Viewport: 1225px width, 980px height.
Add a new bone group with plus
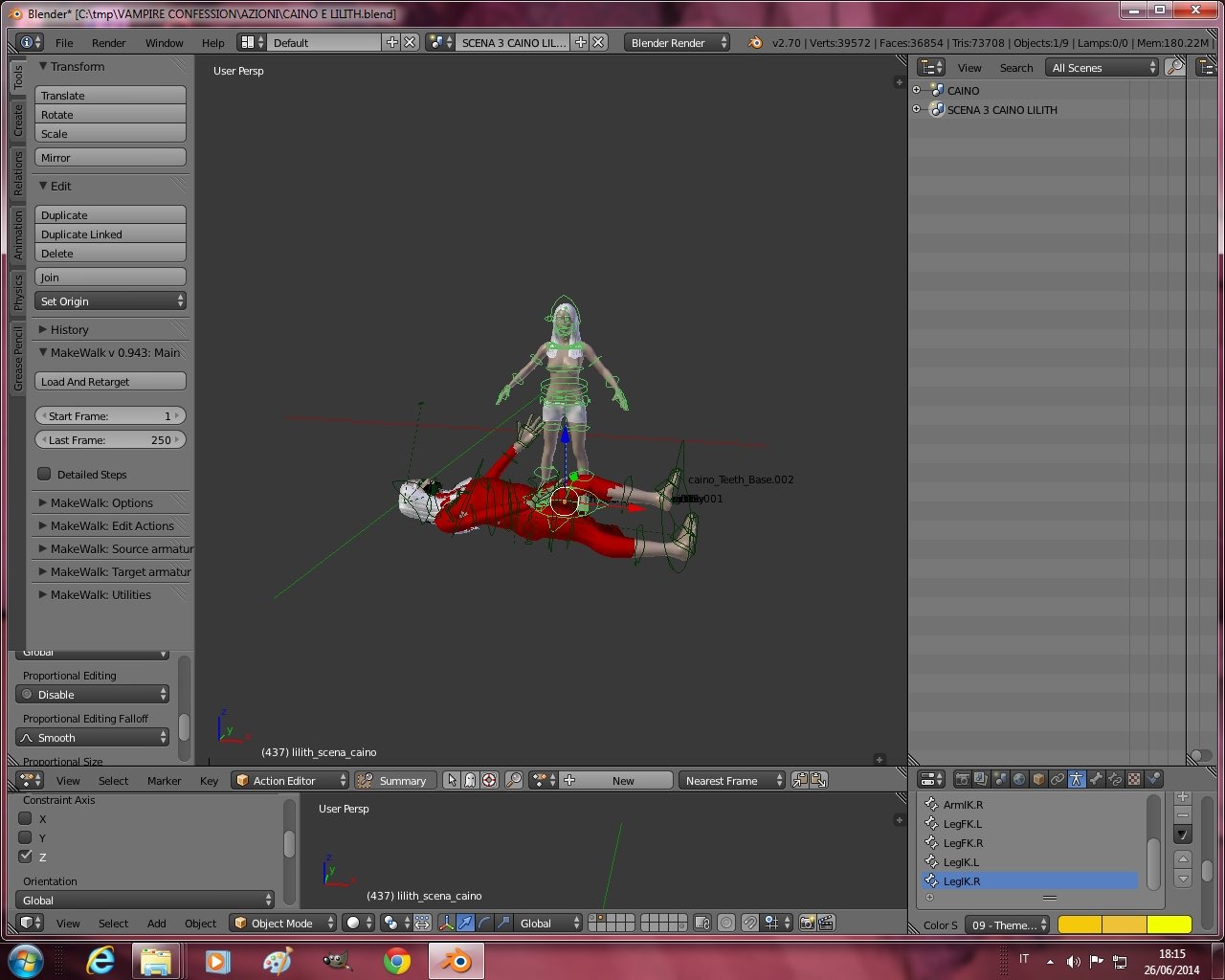click(x=1183, y=796)
